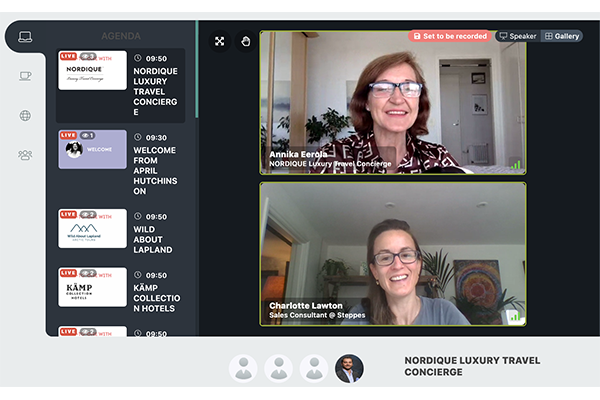Select KÄMP COLLECTION HOTELS agenda title
600x400 pixels.
coord(157,298)
